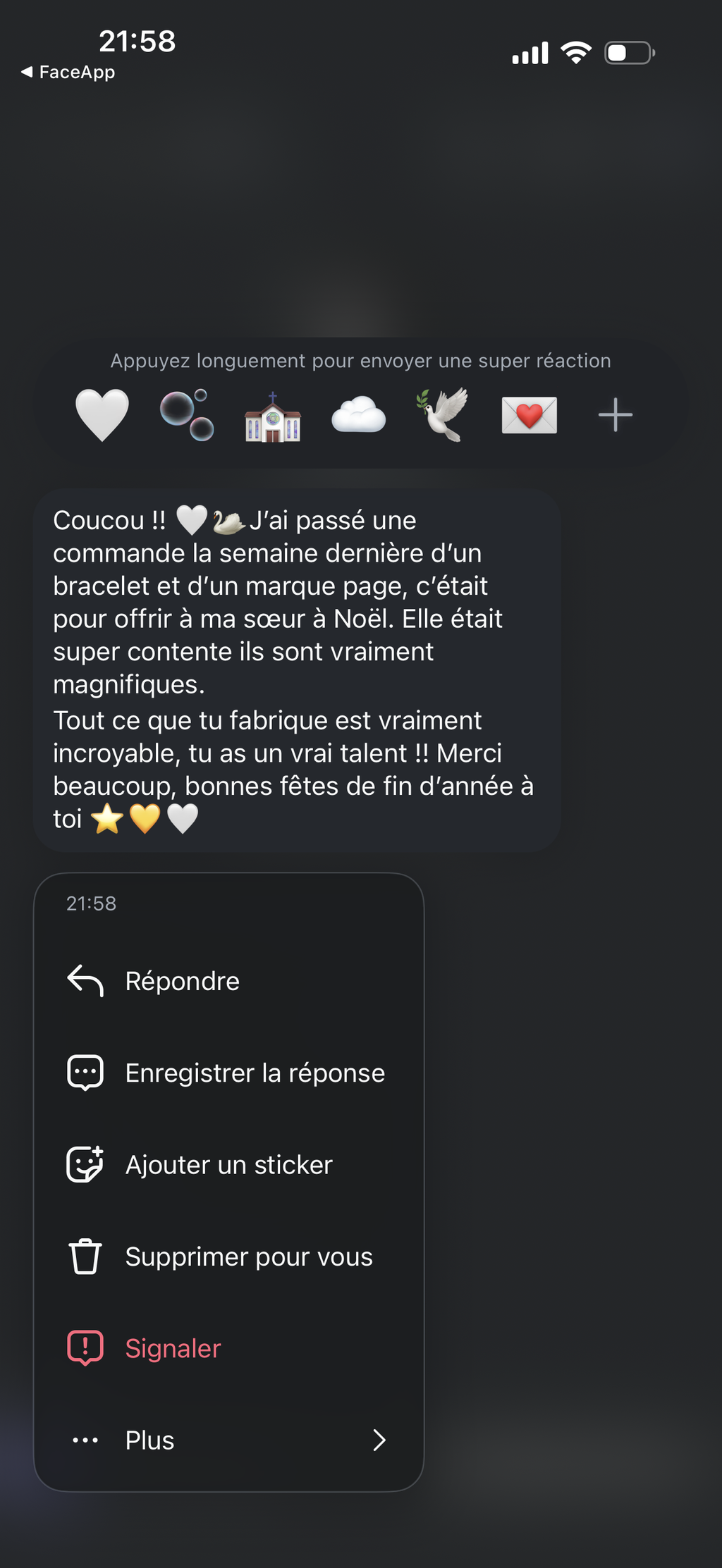
Task: Open more emoji reactions with plus
Action: [615, 414]
